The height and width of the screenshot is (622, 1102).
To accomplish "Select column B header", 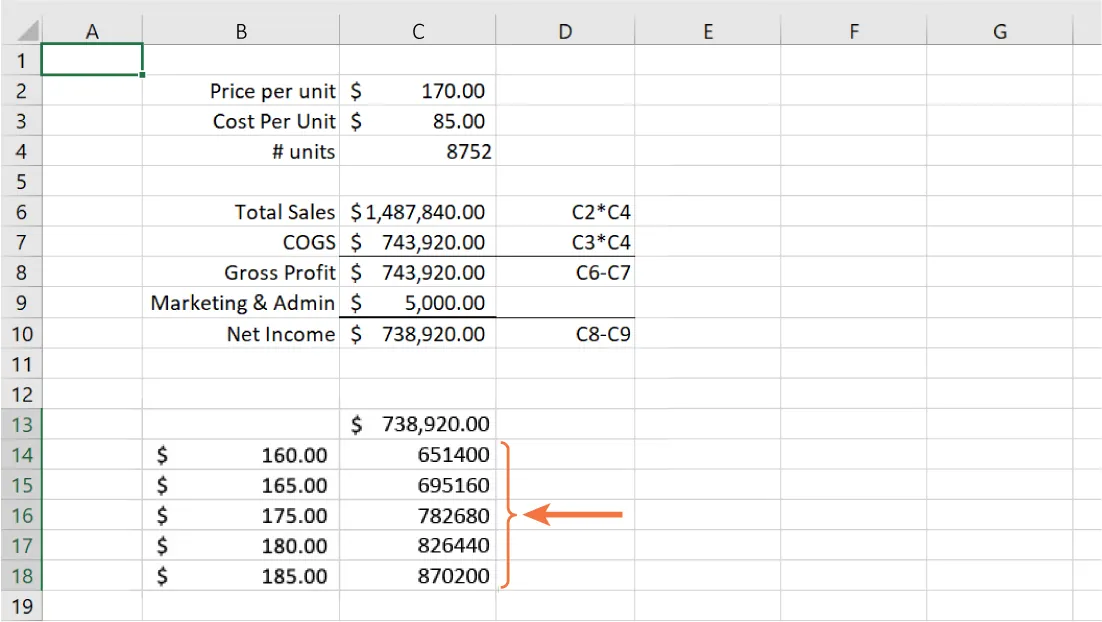I will 241,31.
